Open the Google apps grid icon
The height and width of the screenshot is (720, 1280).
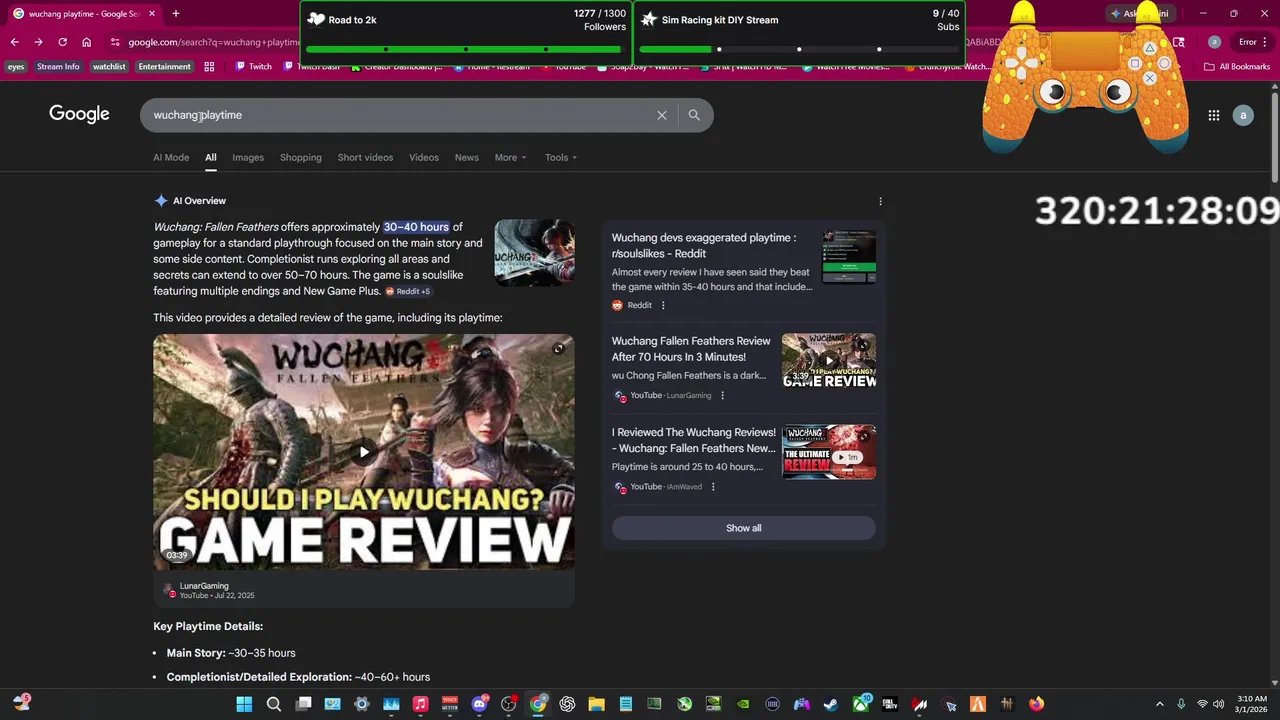point(1213,115)
